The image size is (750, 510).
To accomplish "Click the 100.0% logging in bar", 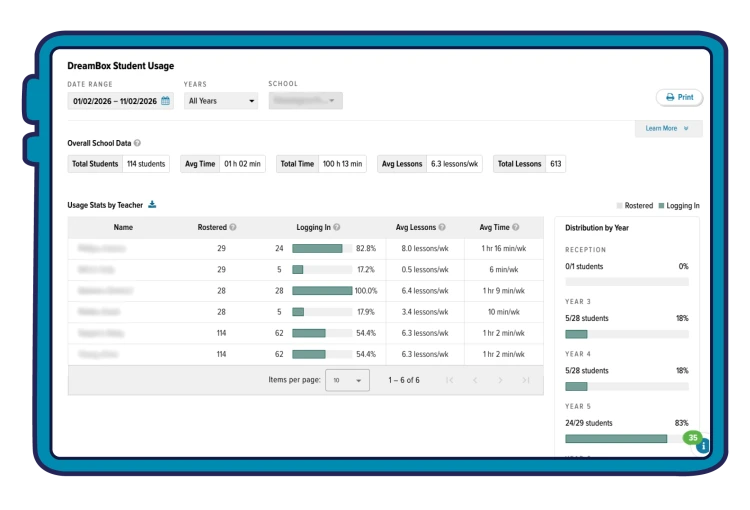I will pos(322,291).
